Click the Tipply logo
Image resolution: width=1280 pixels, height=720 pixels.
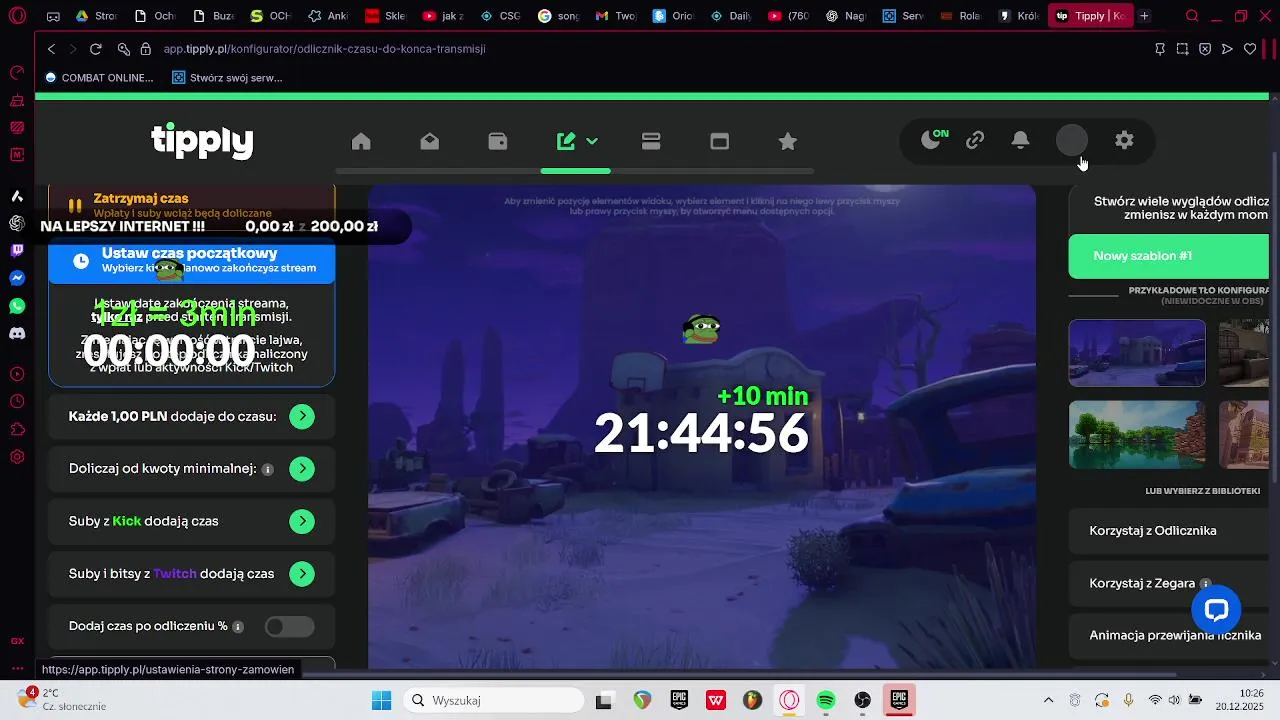[x=202, y=141]
